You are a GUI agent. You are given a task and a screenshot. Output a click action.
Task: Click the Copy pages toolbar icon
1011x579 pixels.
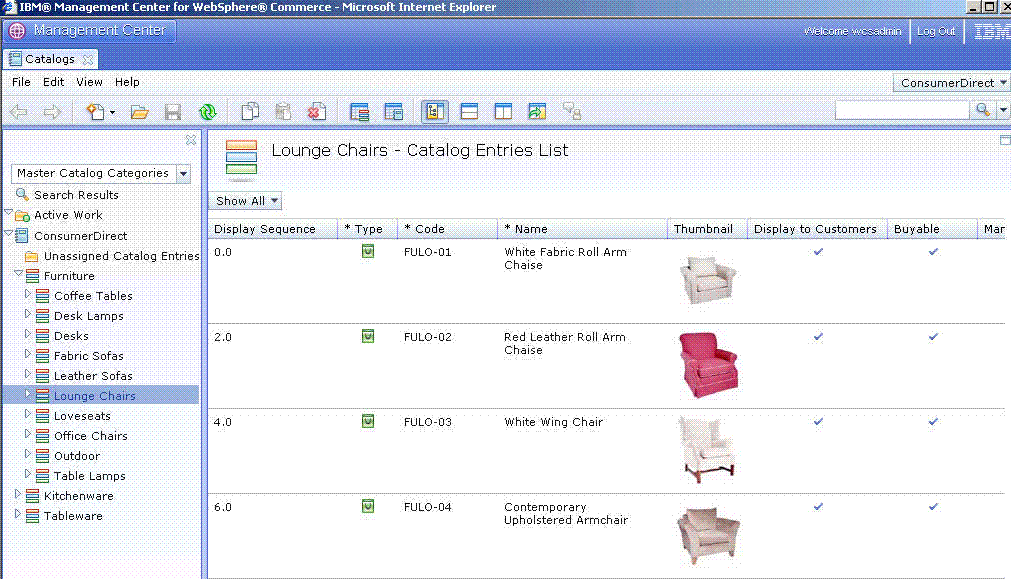tap(250, 111)
